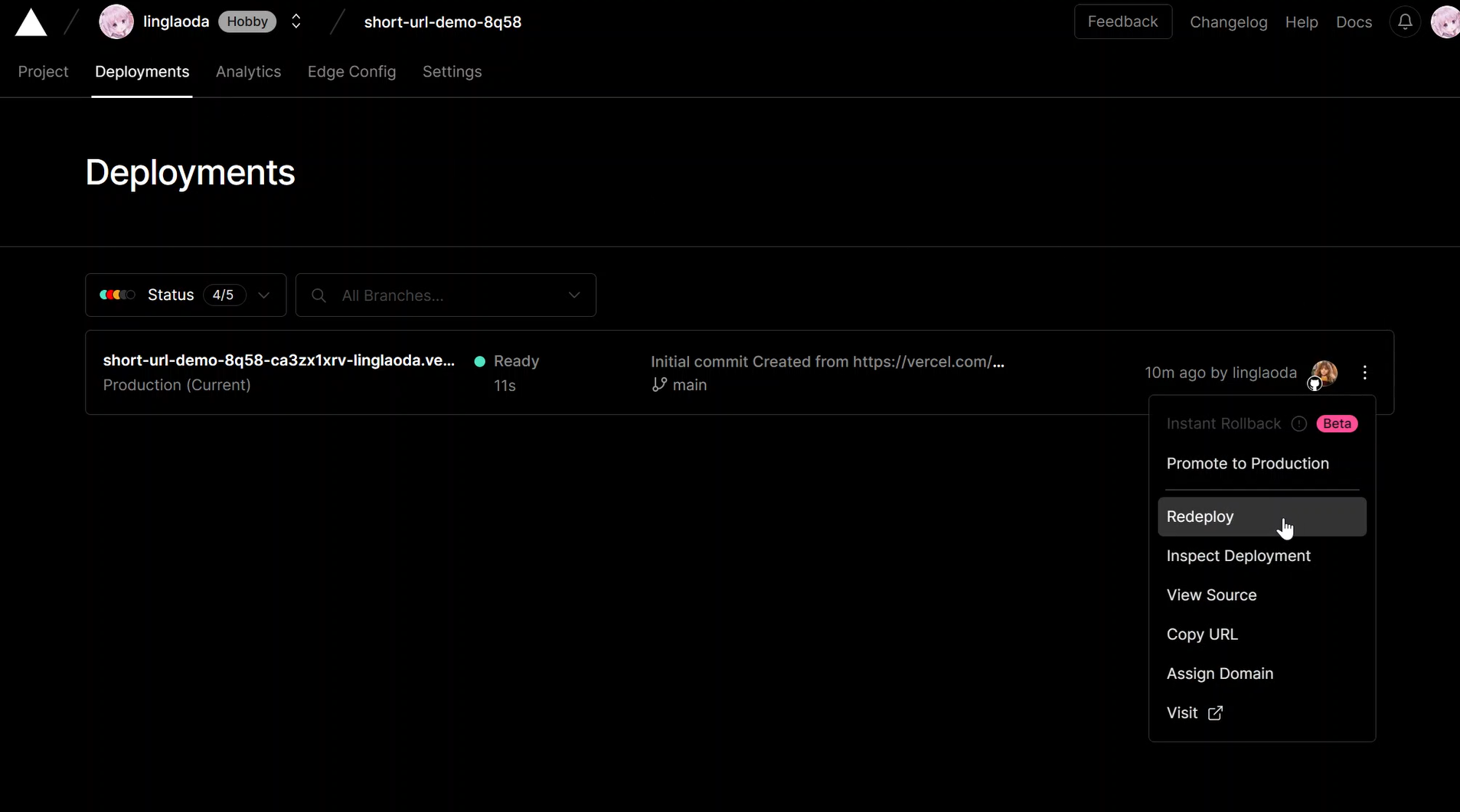This screenshot has width=1460, height=812.
Task: Click the main branch label
Action: [x=689, y=385]
